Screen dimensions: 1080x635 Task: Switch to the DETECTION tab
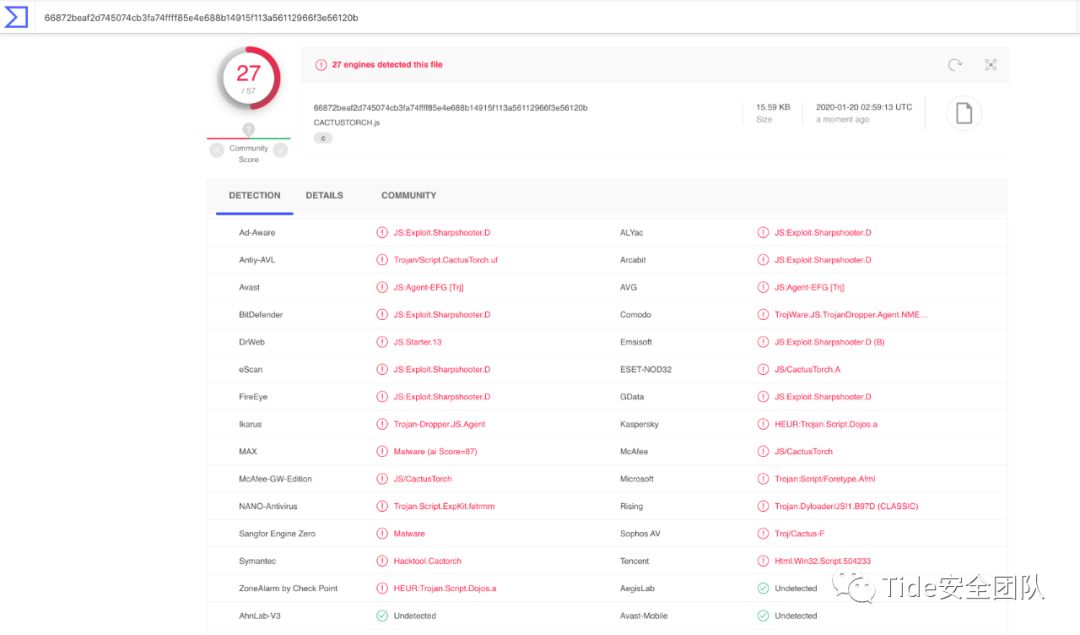click(254, 196)
